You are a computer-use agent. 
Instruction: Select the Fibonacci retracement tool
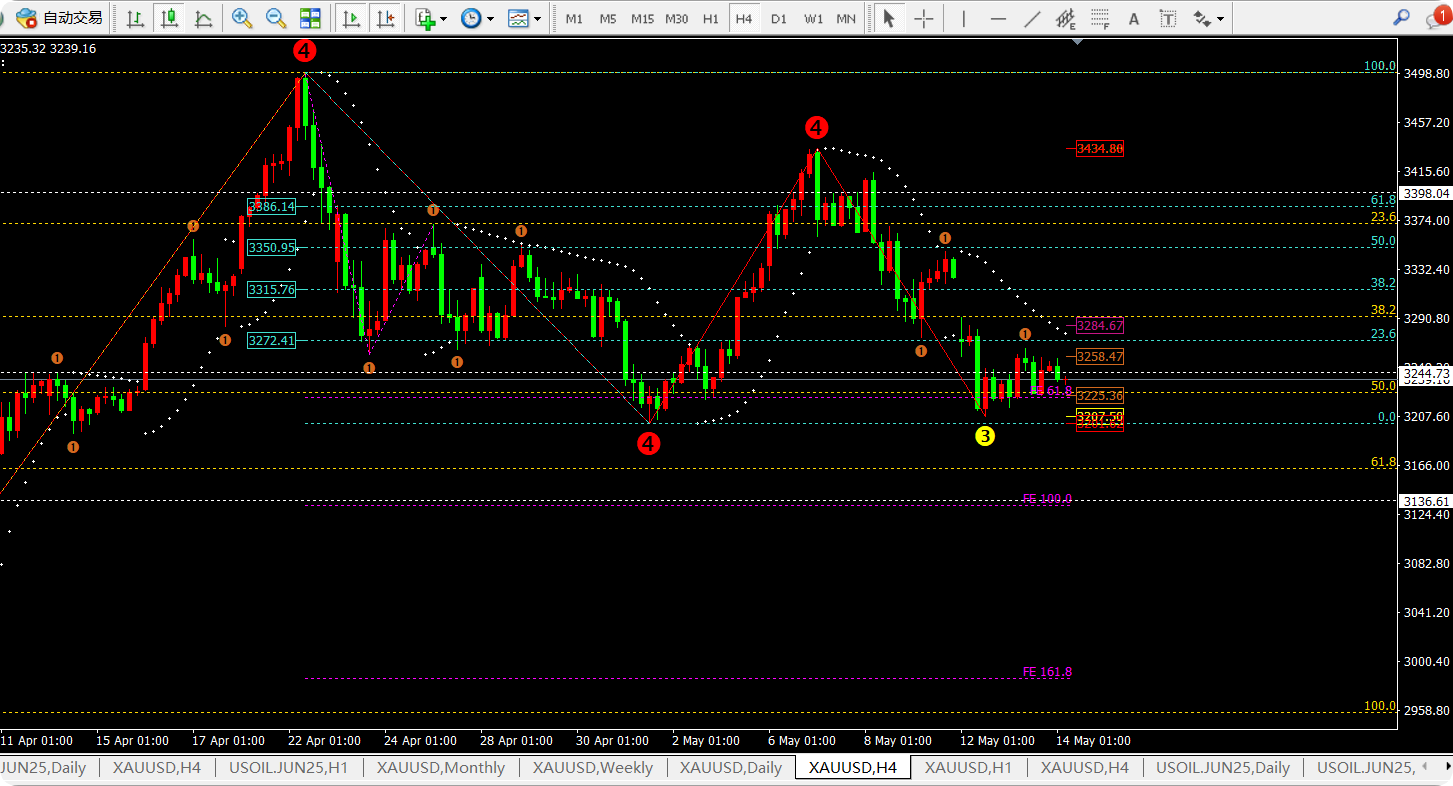[1100, 18]
